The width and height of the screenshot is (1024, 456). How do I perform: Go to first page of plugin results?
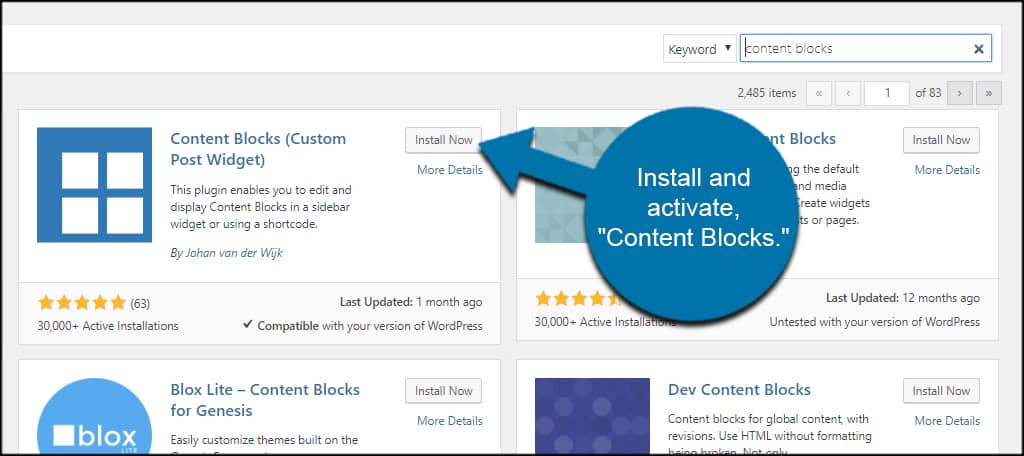point(819,93)
